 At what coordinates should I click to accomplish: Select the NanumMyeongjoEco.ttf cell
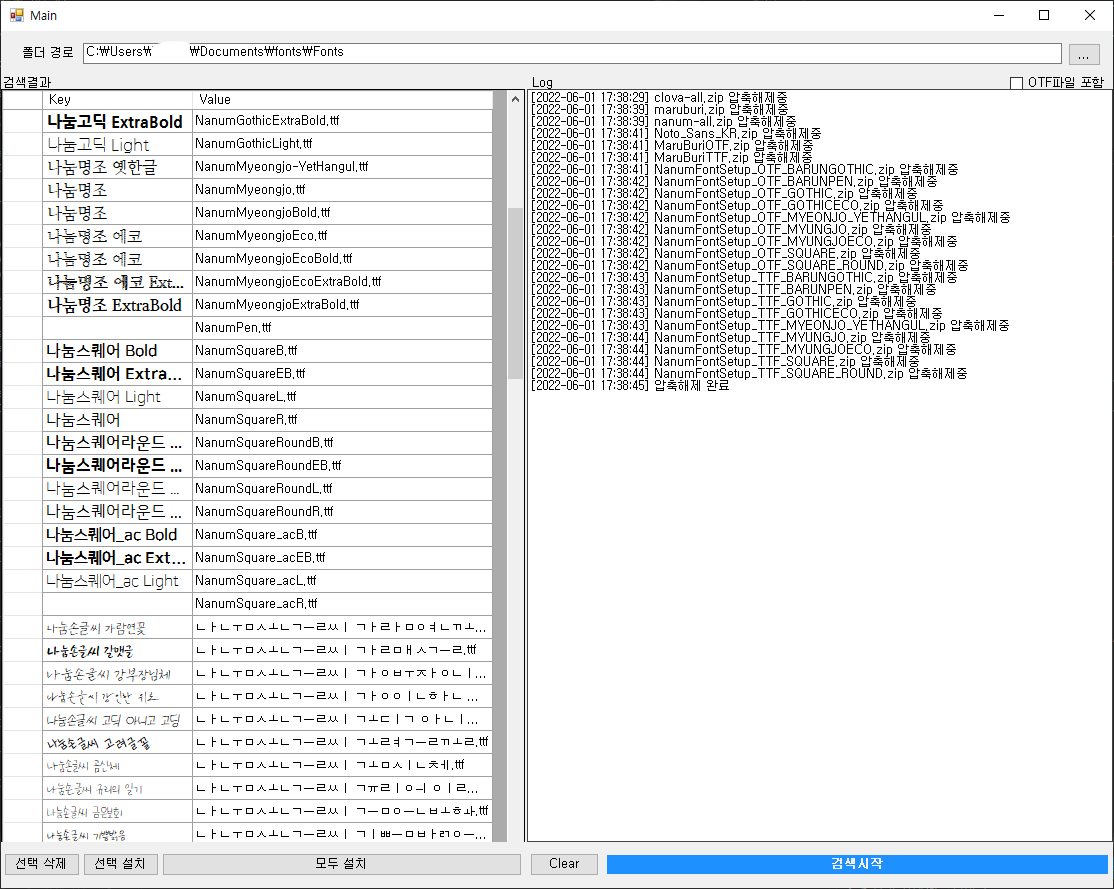(x=342, y=236)
